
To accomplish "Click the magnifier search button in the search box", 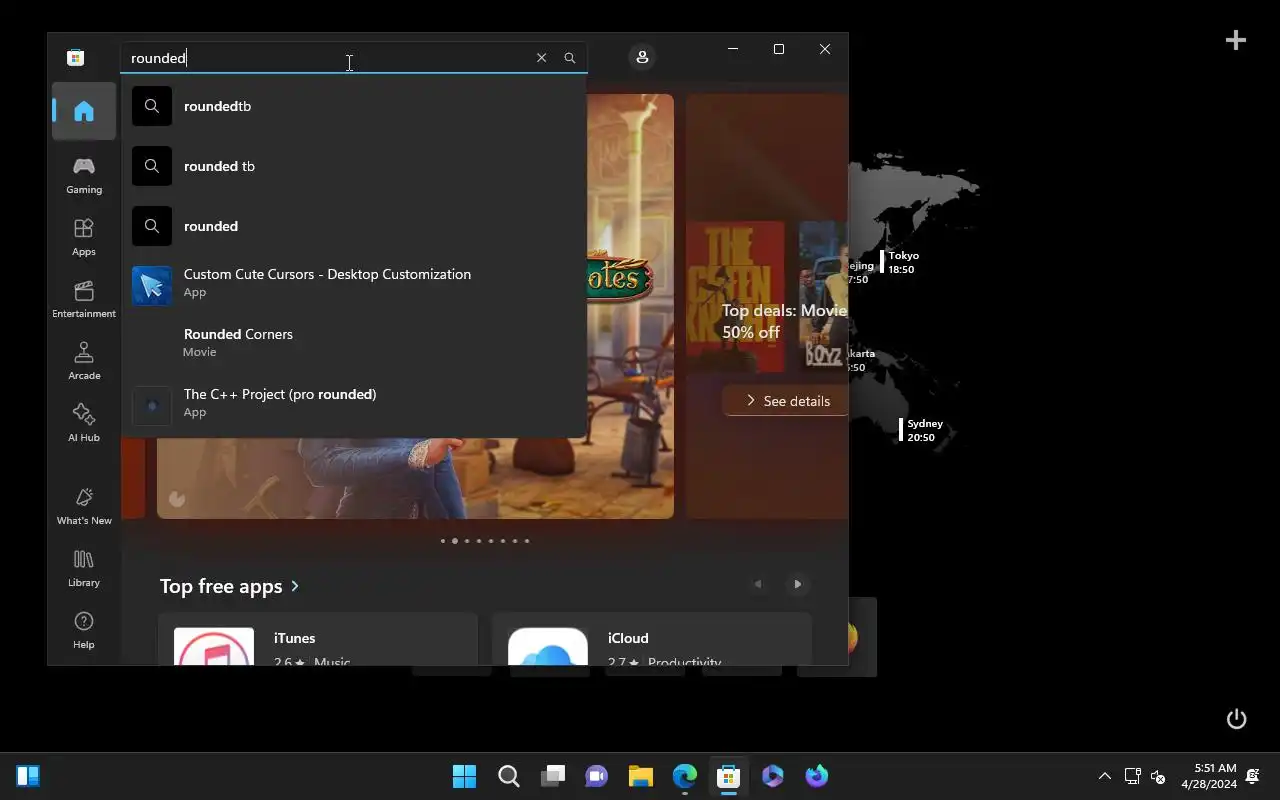I will click(570, 58).
